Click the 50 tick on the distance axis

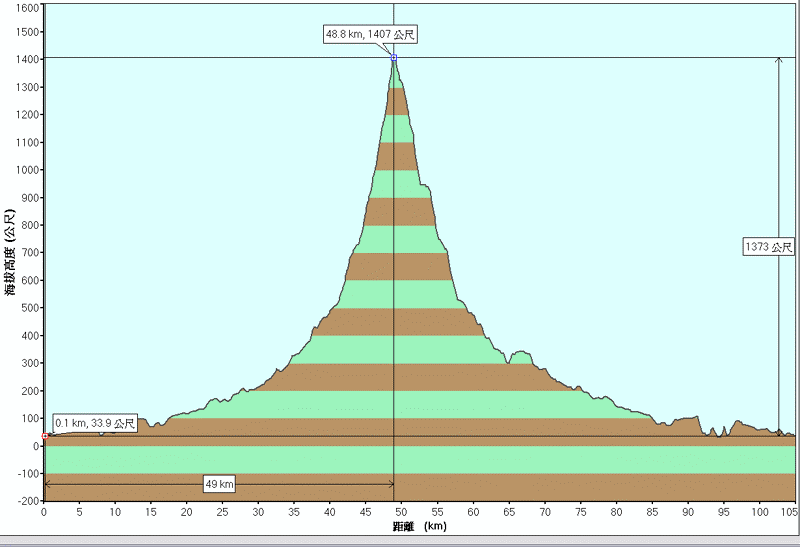pyautogui.click(x=402, y=512)
